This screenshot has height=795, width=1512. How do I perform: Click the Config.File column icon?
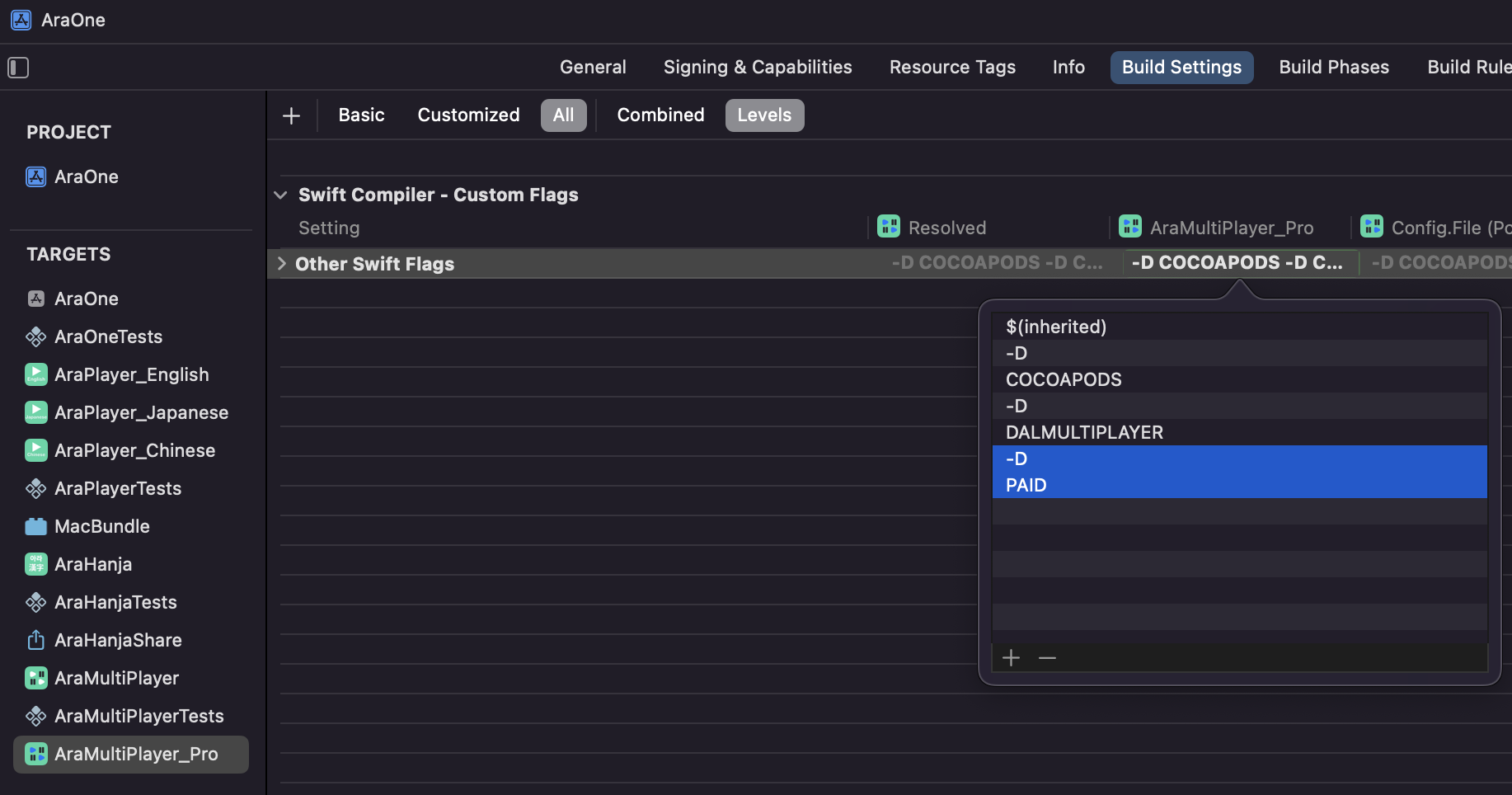pos(1372,226)
